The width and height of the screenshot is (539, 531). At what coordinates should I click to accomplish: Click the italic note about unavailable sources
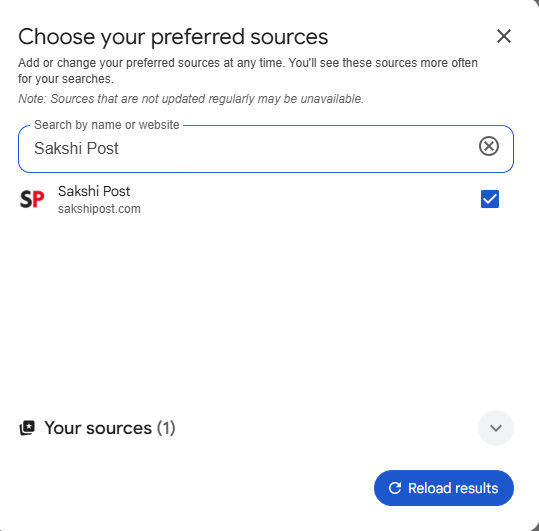coord(191,99)
